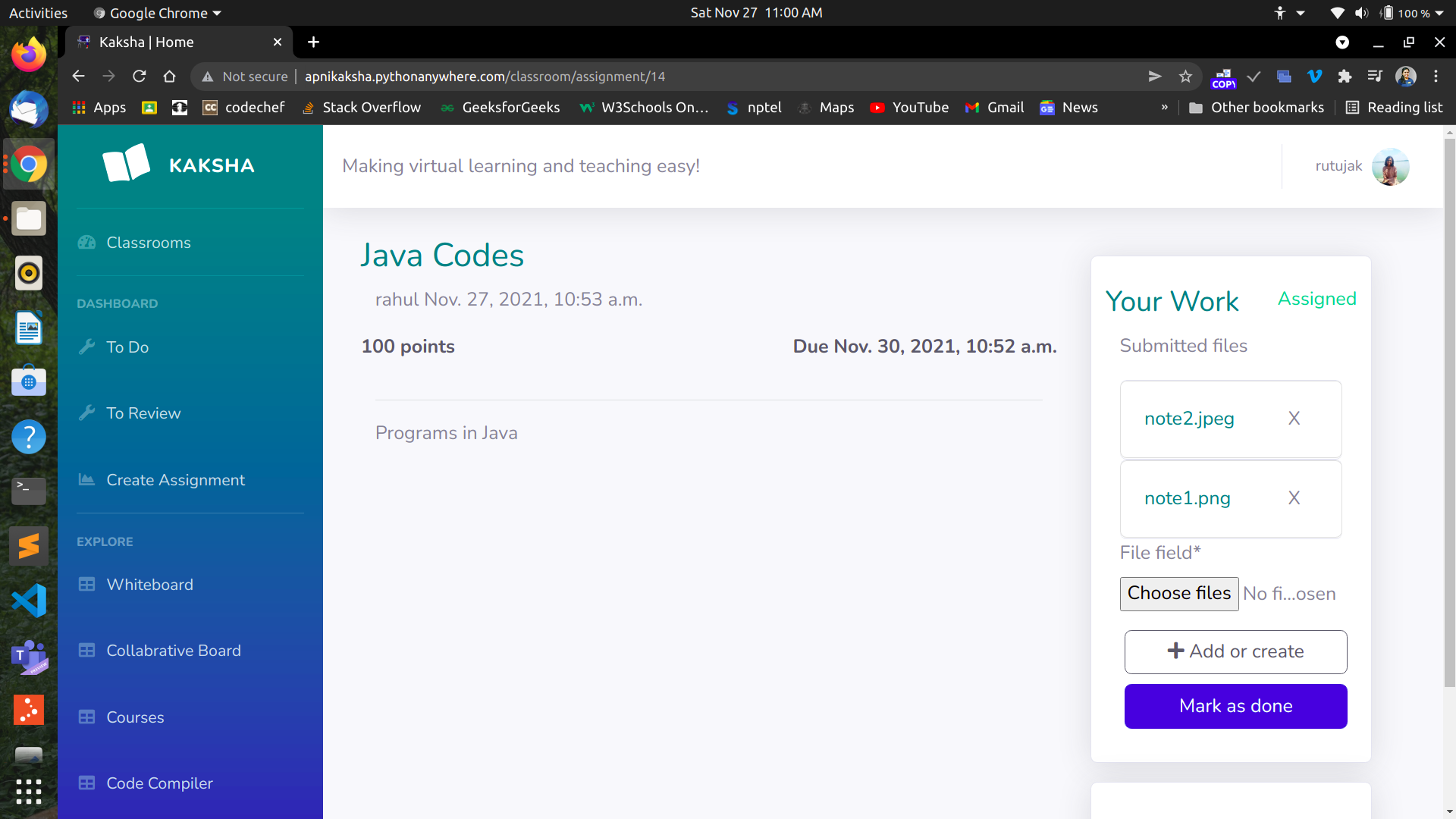1456x819 pixels.
Task: Launch Visual Studio Code from dock
Action: (29, 601)
